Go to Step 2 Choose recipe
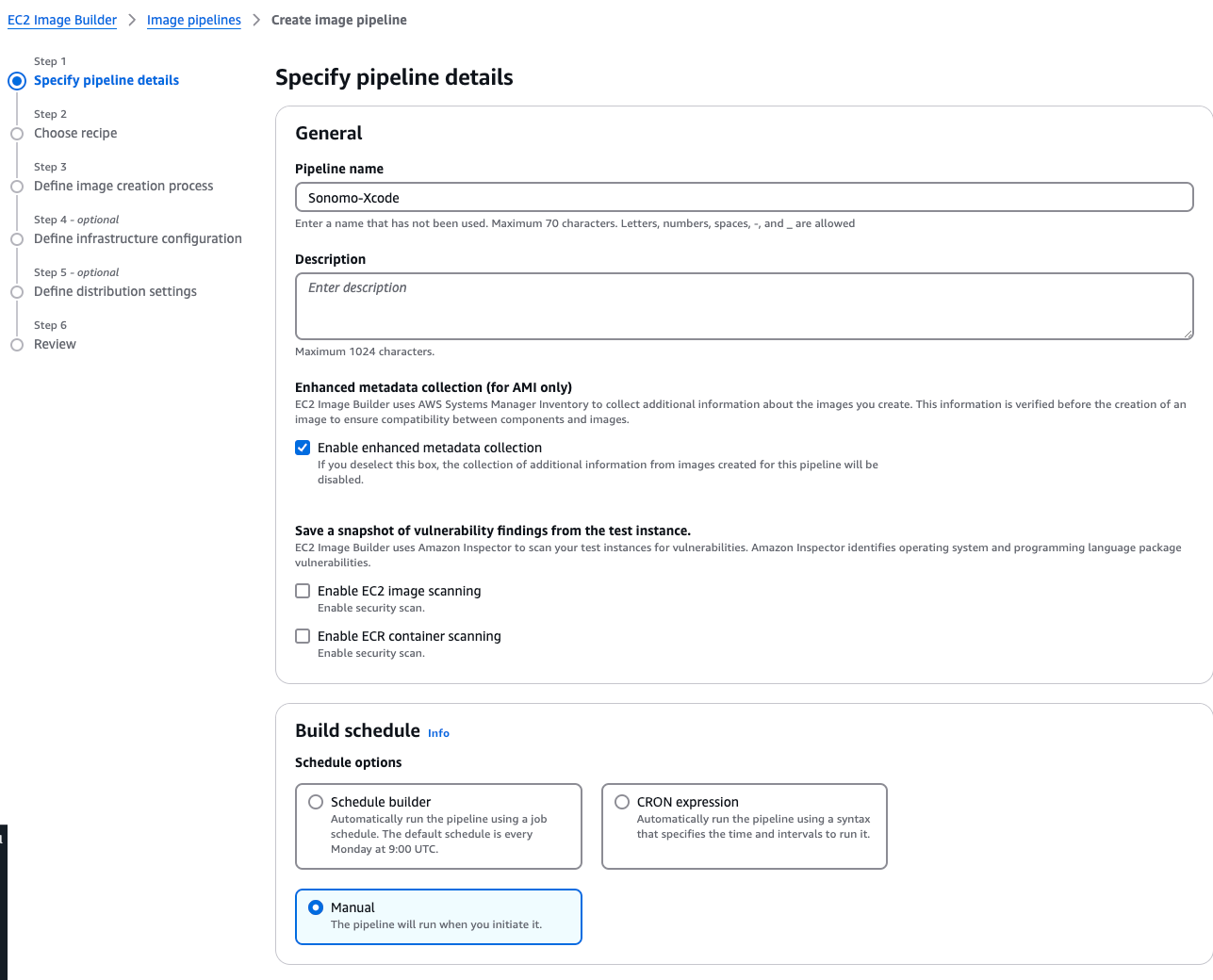The image size is (1213, 980). [x=74, y=133]
